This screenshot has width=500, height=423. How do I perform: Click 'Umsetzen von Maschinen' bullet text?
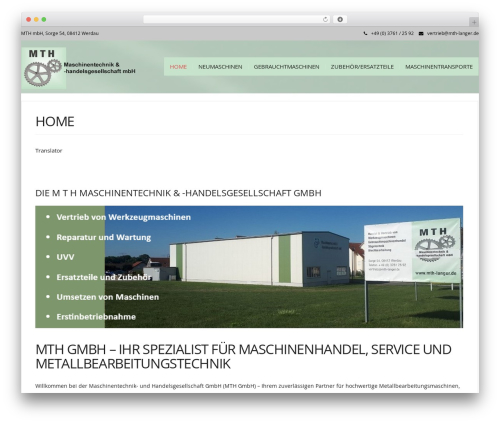[108, 297]
